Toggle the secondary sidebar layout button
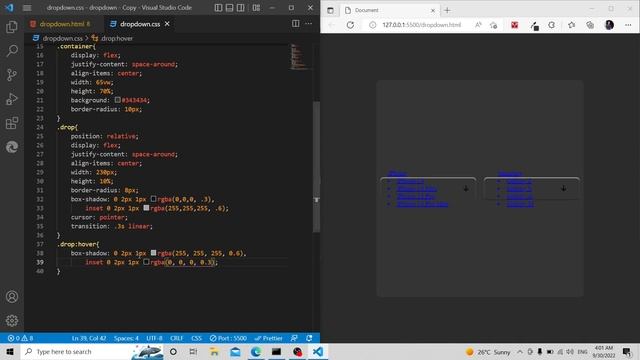The width and height of the screenshot is (640, 360). [241, 8]
